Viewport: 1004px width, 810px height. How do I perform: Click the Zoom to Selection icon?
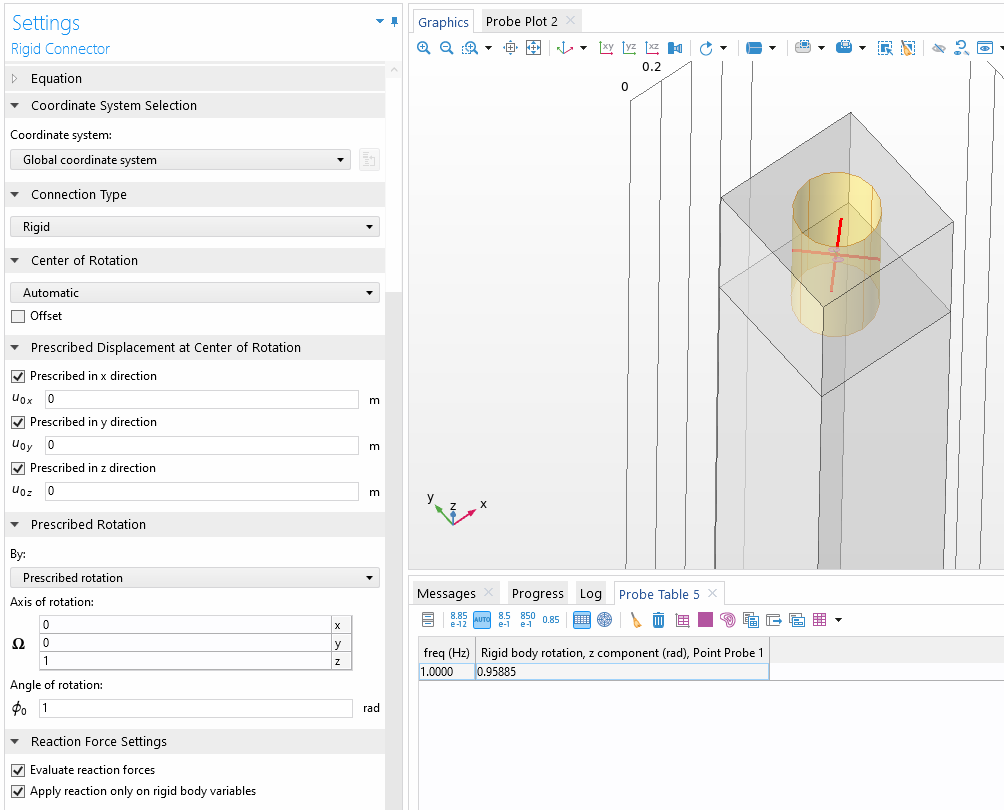click(510, 48)
